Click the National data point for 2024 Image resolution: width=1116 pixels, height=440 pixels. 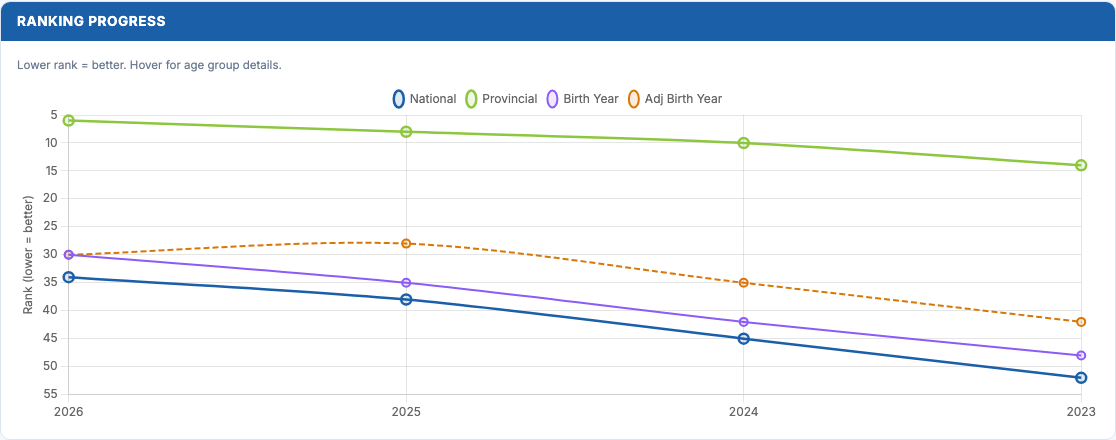coord(743,339)
